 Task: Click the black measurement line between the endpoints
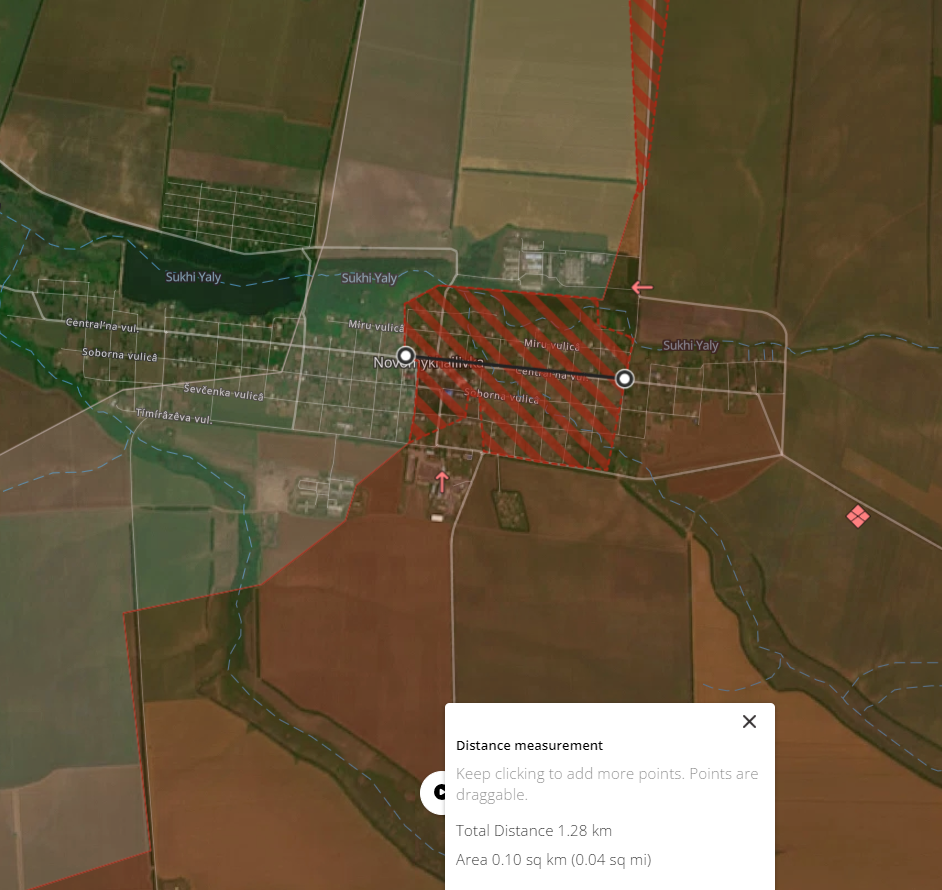click(515, 367)
